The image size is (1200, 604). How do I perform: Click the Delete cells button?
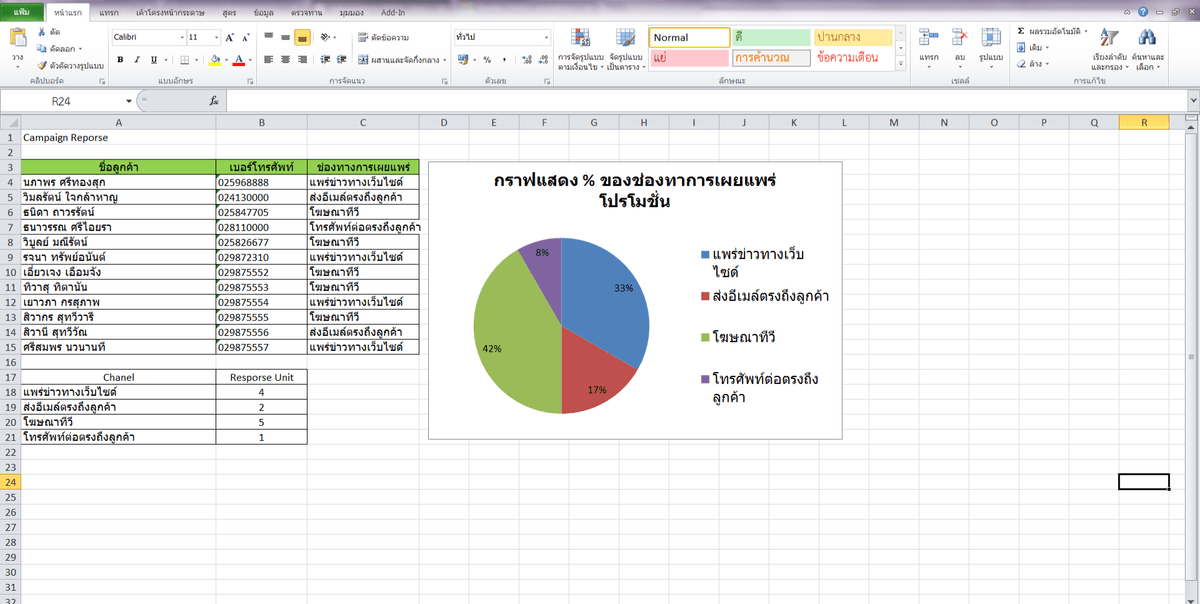(x=959, y=45)
